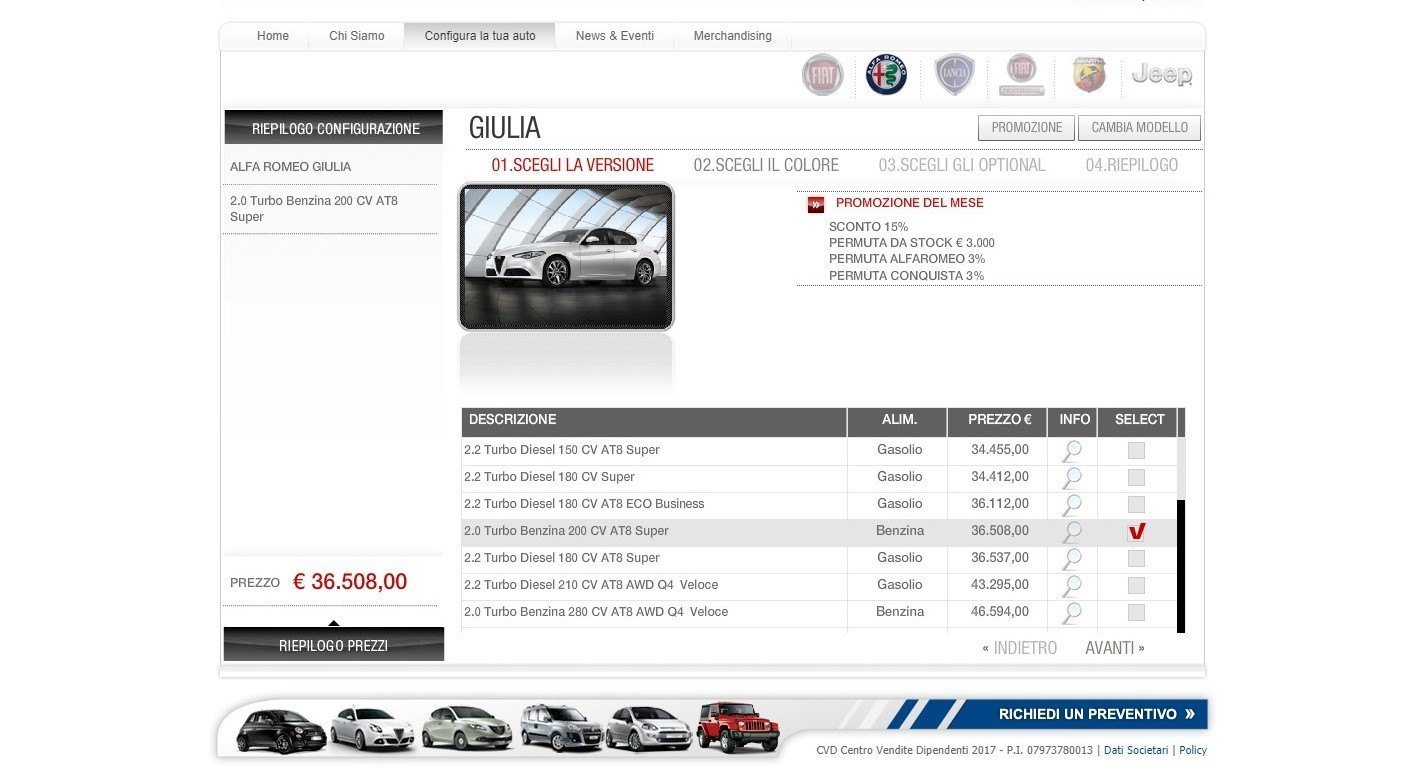The width and height of the screenshot is (1417, 767).
Task: Open the Merchandising tab
Action: pos(733,36)
